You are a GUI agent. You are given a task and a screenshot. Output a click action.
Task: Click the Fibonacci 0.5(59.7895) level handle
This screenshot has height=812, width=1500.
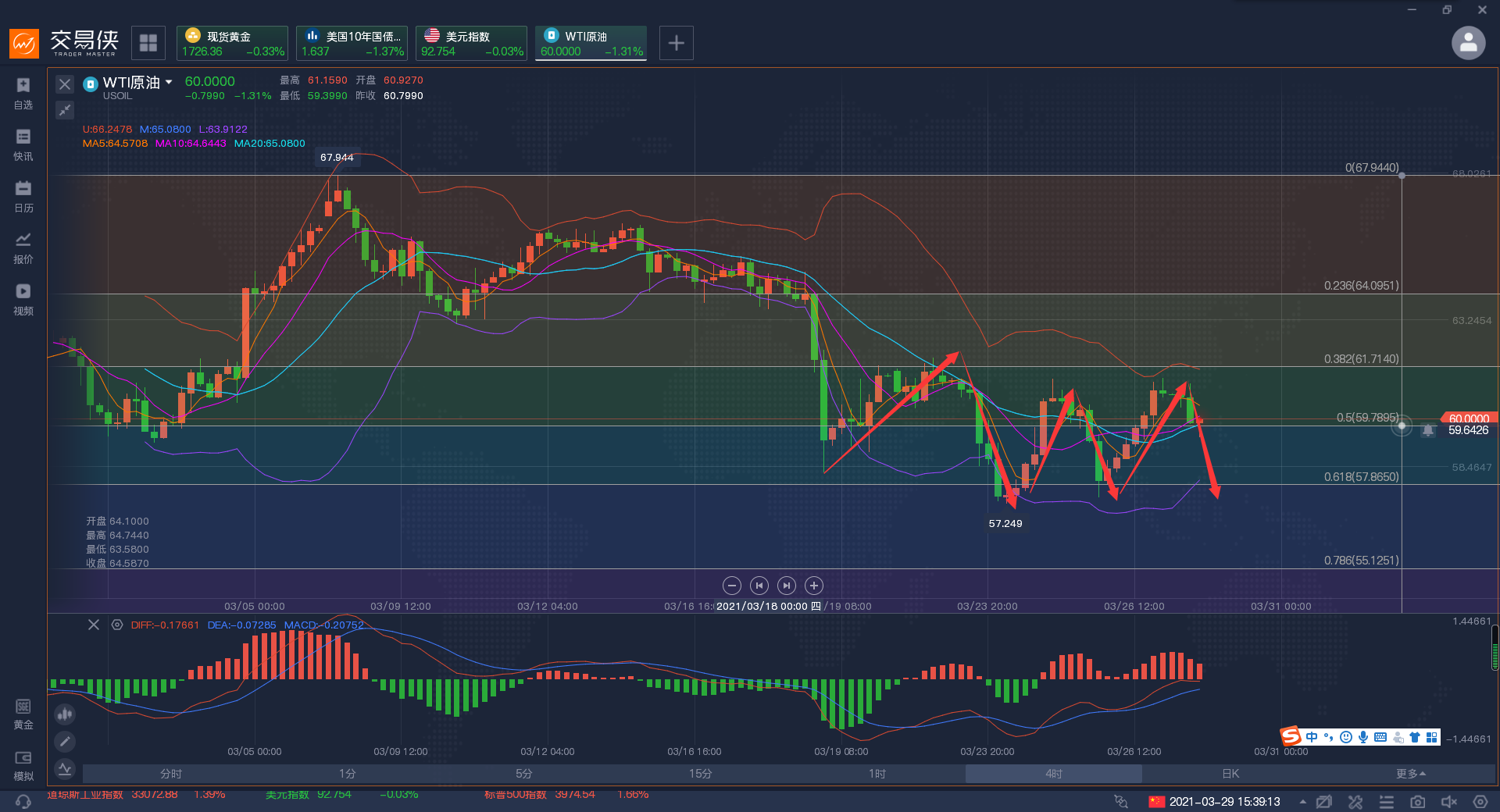[1402, 426]
